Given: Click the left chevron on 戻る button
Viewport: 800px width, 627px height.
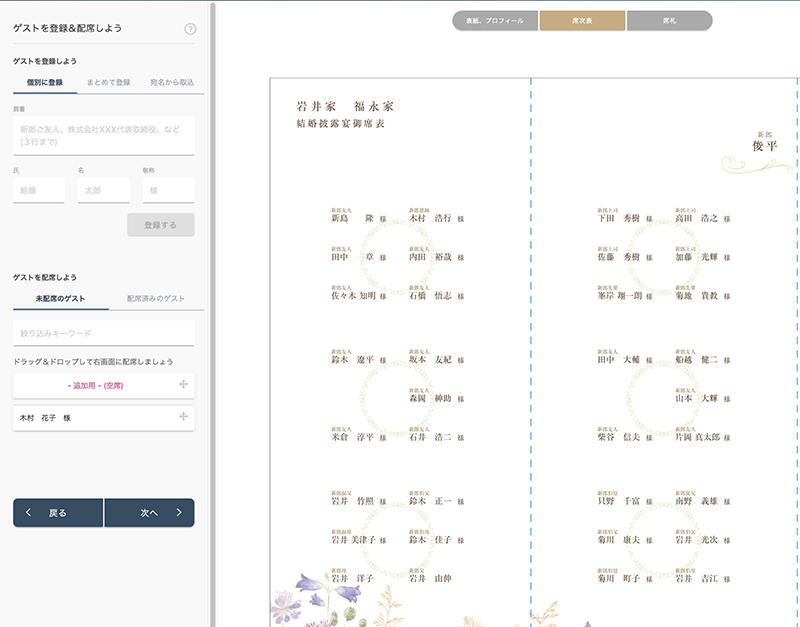Looking at the screenshot, I should click(28, 513).
